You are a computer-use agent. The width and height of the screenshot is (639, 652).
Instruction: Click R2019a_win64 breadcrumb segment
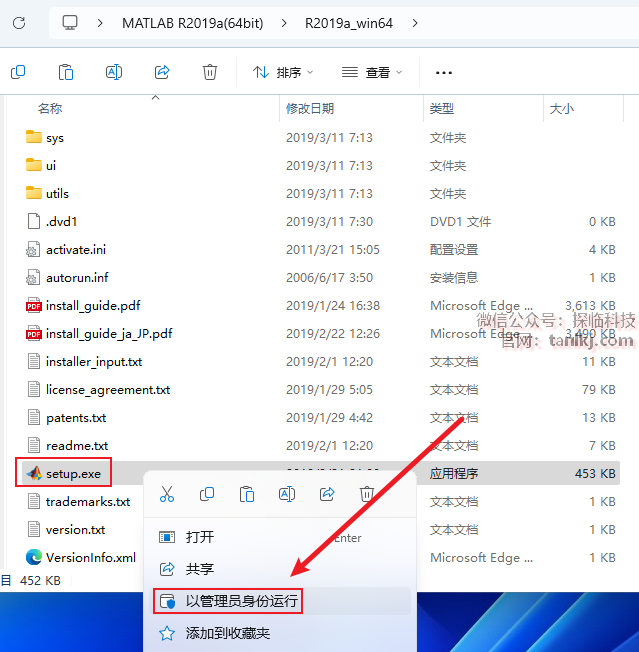(349, 23)
